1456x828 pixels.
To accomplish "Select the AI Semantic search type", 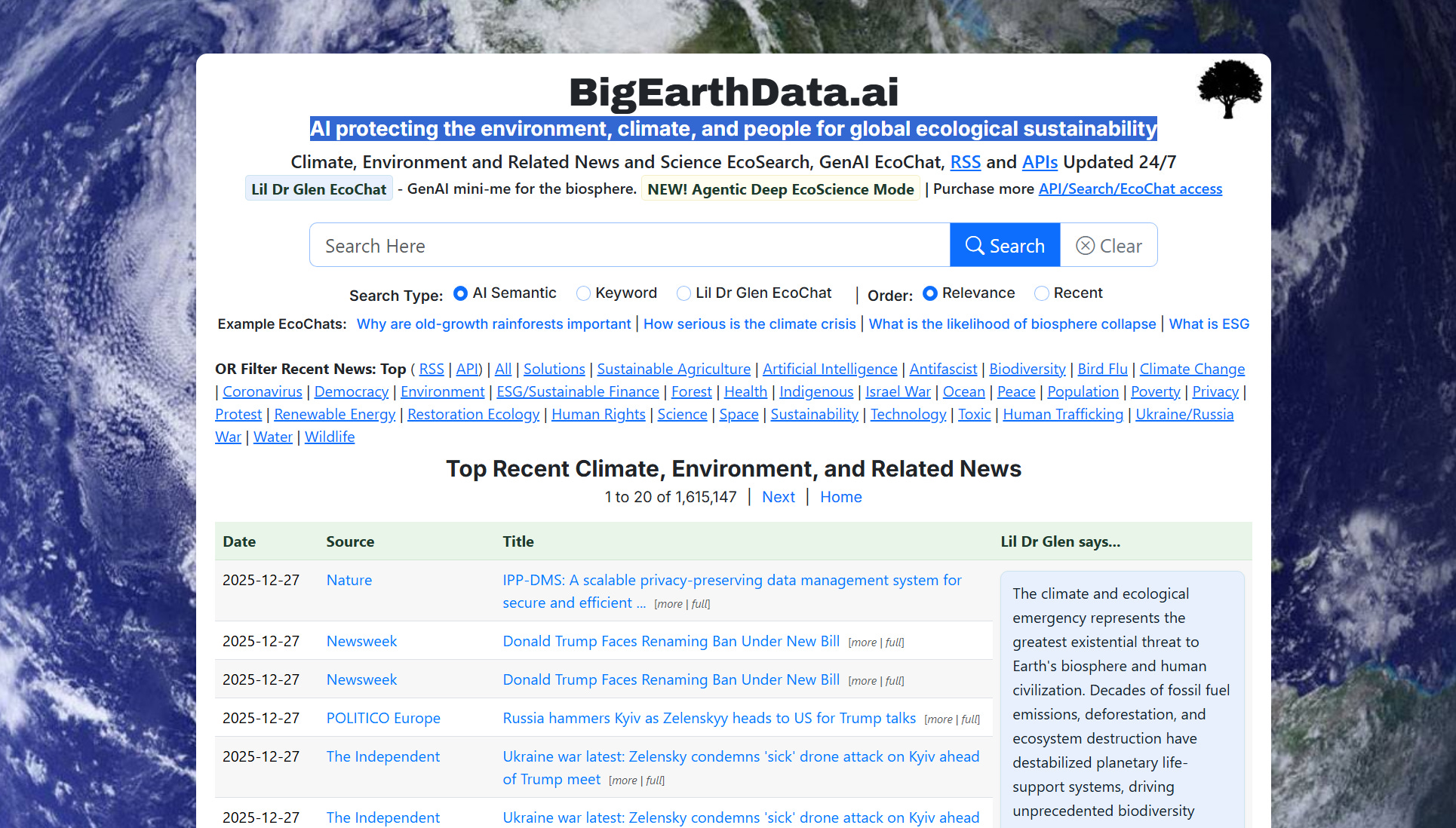I will 460,293.
